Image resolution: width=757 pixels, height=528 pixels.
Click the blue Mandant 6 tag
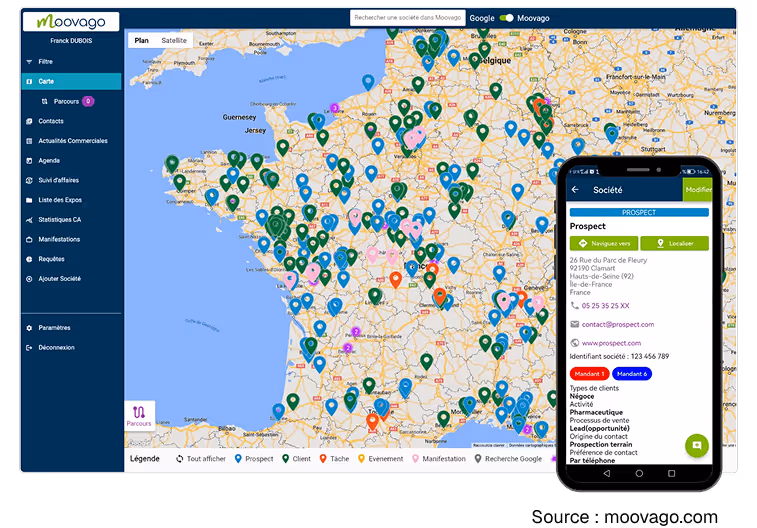point(632,374)
